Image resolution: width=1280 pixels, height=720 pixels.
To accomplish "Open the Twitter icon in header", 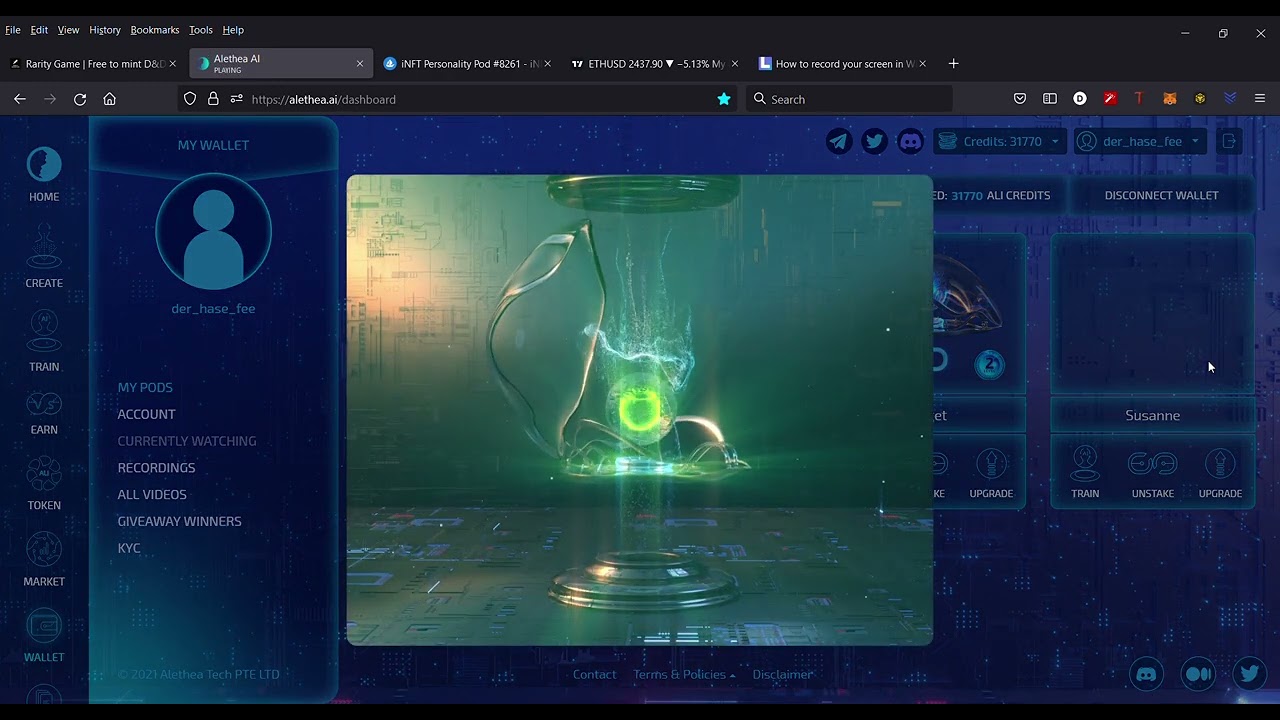I will 874,141.
